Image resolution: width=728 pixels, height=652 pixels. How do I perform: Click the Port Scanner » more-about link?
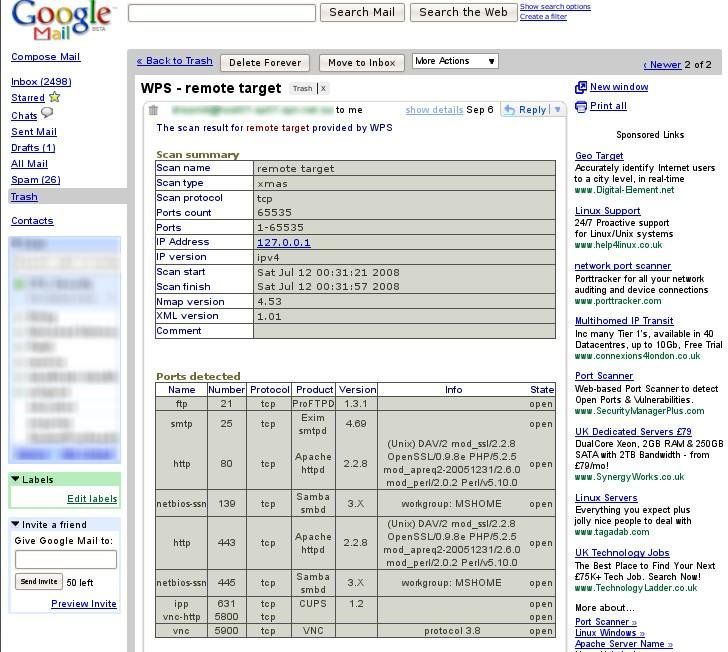pyautogui.click(x=606, y=622)
